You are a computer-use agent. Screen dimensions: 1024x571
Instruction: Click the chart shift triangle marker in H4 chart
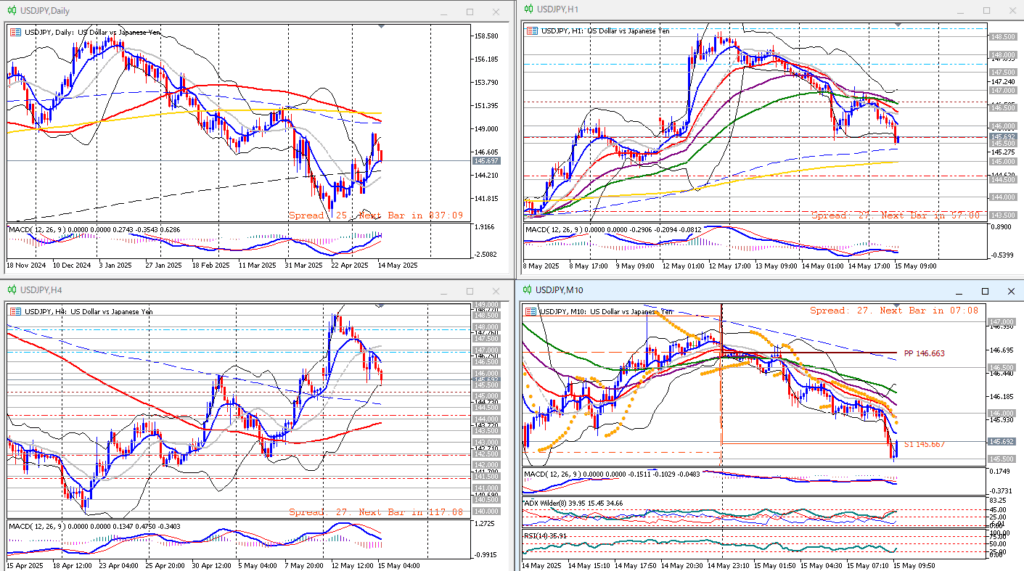[381, 305]
